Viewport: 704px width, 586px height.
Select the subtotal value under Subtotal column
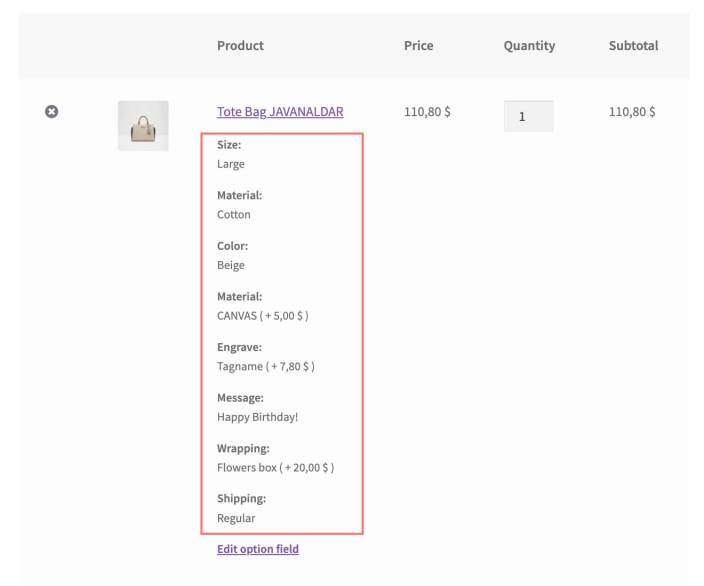pos(632,112)
